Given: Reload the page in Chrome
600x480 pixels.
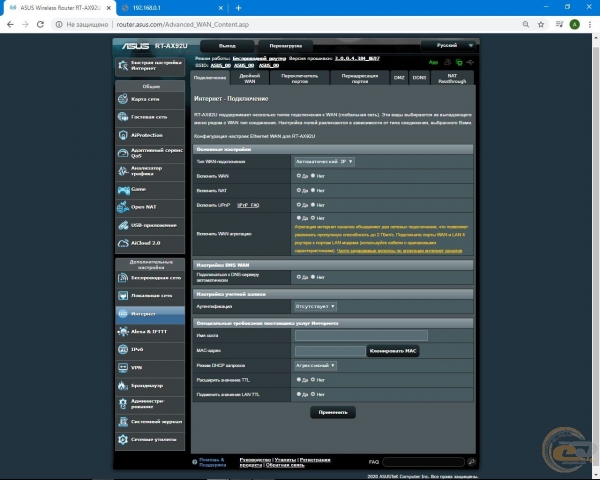Looking at the screenshot, I should click(x=40, y=24).
